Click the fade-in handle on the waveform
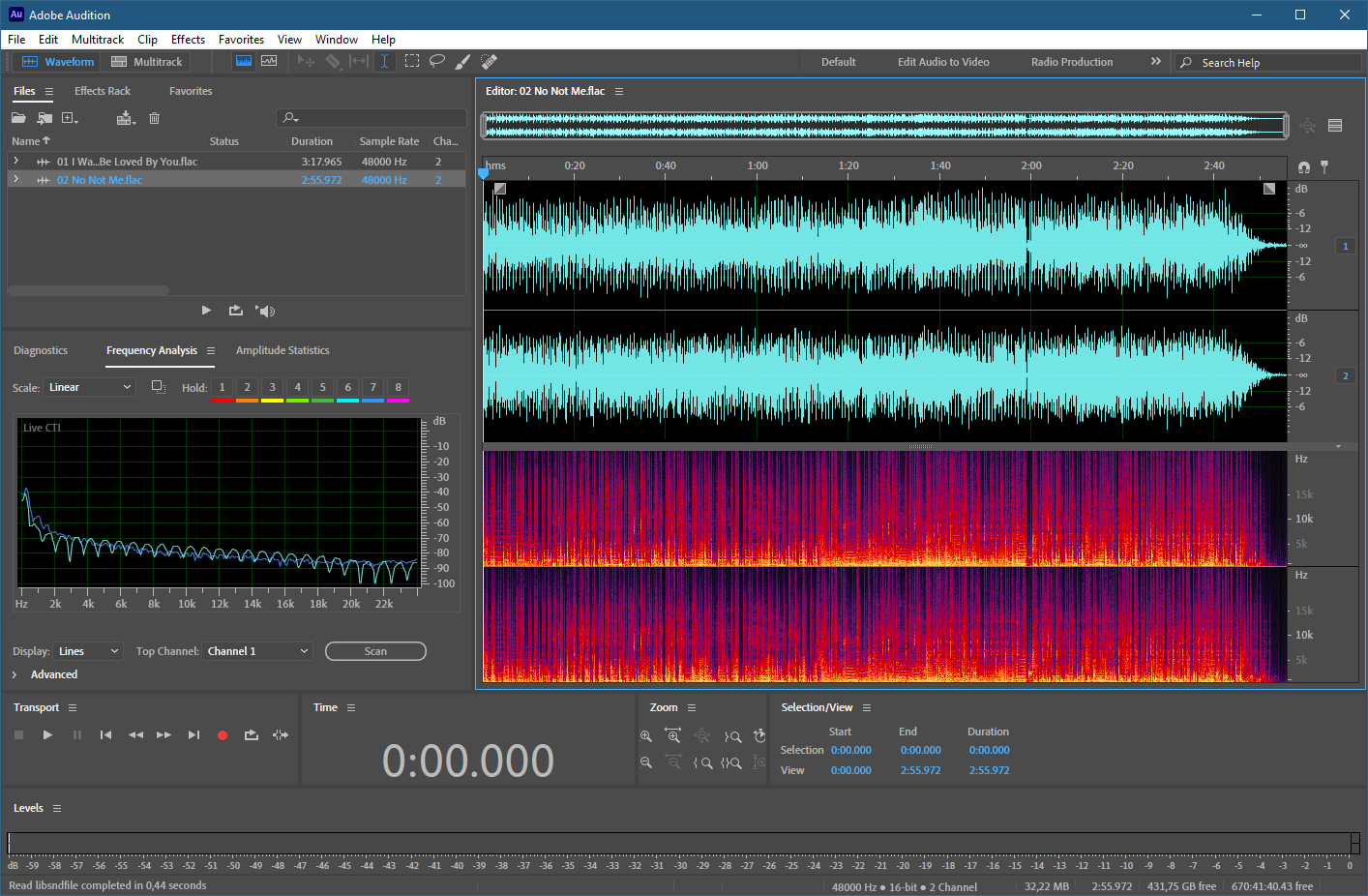The width and height of the screenshot is (1368, 896). 500,189
